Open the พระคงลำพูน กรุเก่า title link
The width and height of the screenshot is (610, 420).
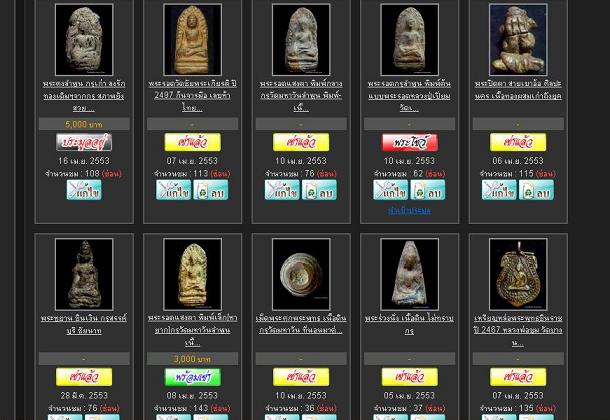(x=84, y=96)
